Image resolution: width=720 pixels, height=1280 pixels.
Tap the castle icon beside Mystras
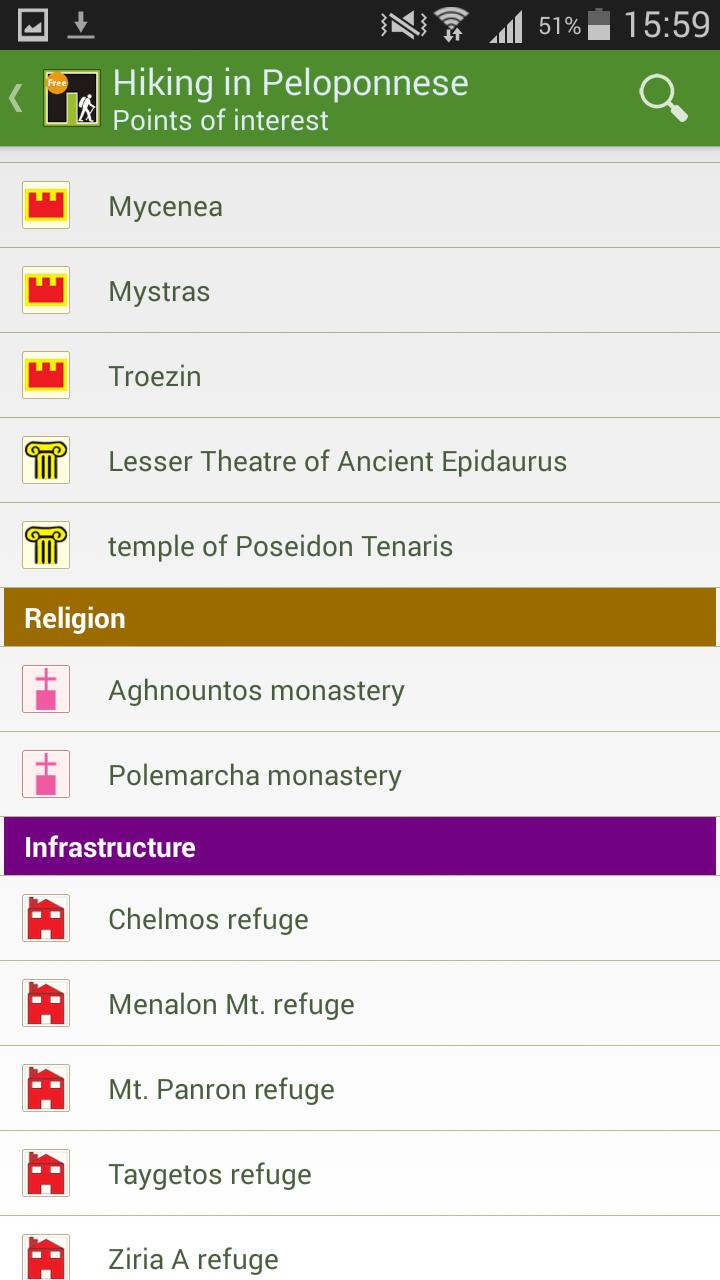[46, 291]
